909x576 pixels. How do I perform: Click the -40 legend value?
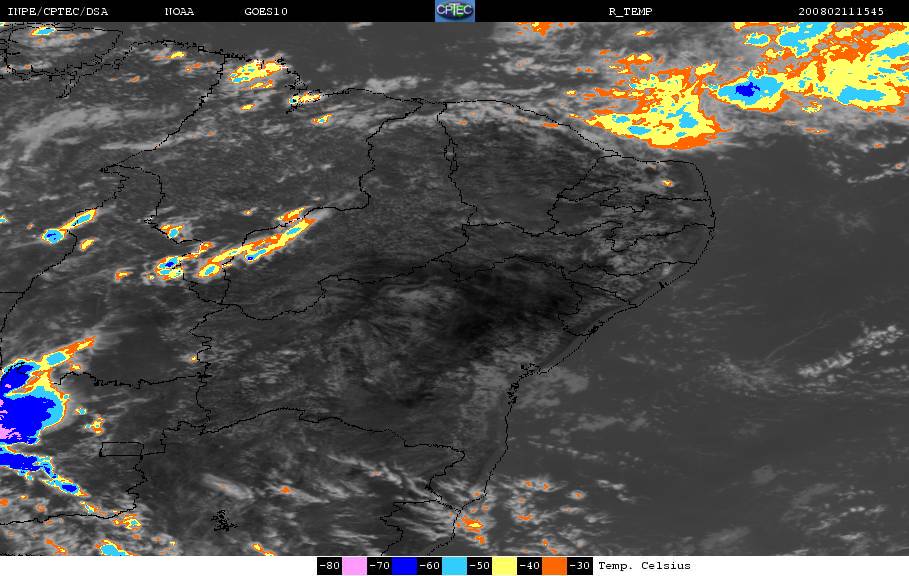(x=529, y=566)
